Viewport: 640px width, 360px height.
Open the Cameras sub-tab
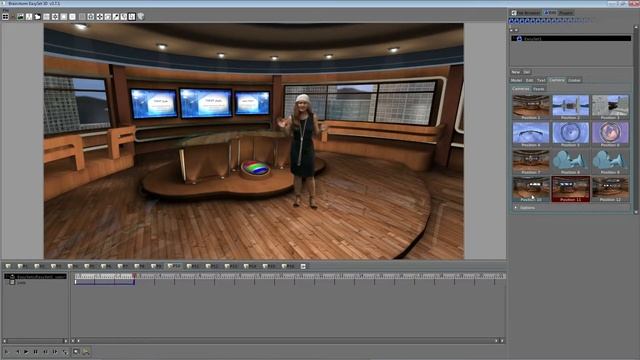521,89
